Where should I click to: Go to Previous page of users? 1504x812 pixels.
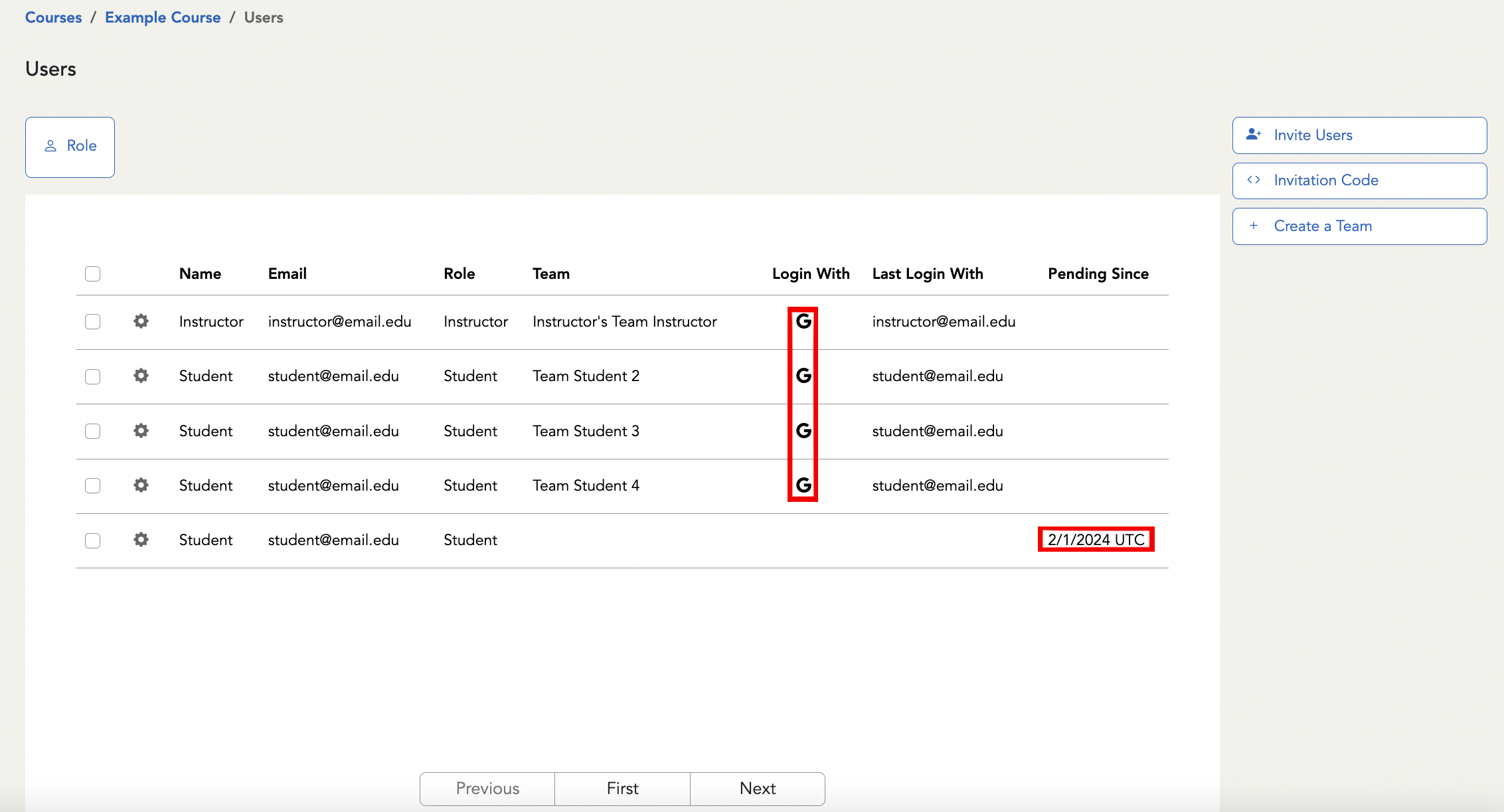[487, 789]
